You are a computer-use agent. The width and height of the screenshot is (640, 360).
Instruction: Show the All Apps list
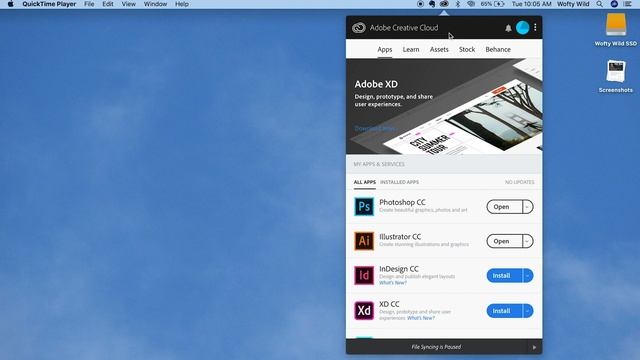tap(364, 182)
